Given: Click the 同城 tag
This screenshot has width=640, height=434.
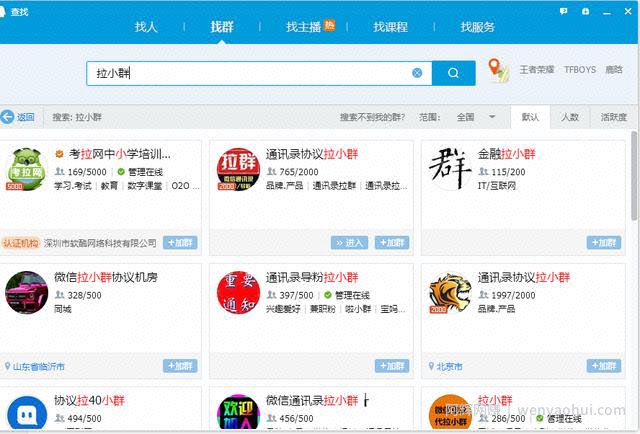Looking at the screenshot, I should (x=63, y=309).
